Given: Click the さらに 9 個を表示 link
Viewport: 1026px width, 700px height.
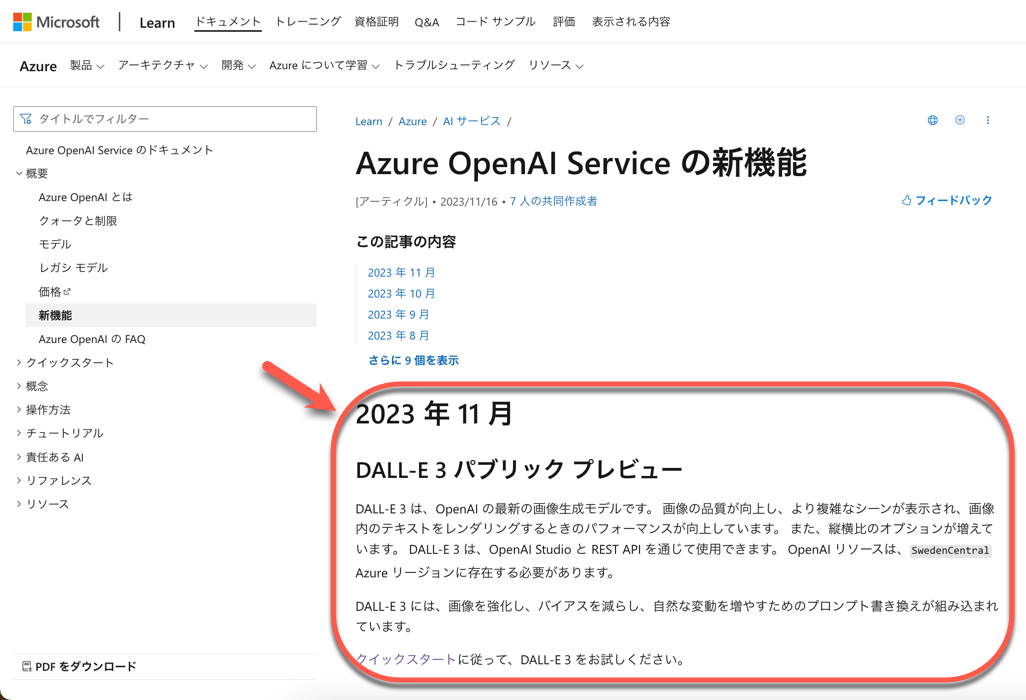Looking at the screenshot, I should [x=413, y=359].
